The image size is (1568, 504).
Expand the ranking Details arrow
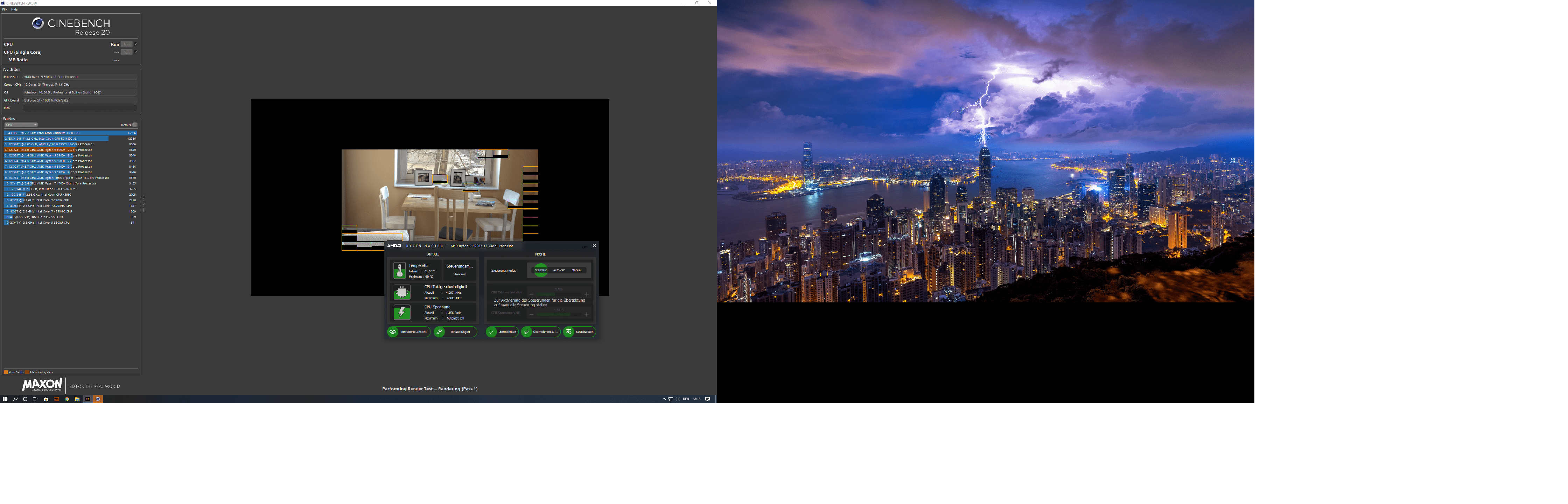point(134,125)
